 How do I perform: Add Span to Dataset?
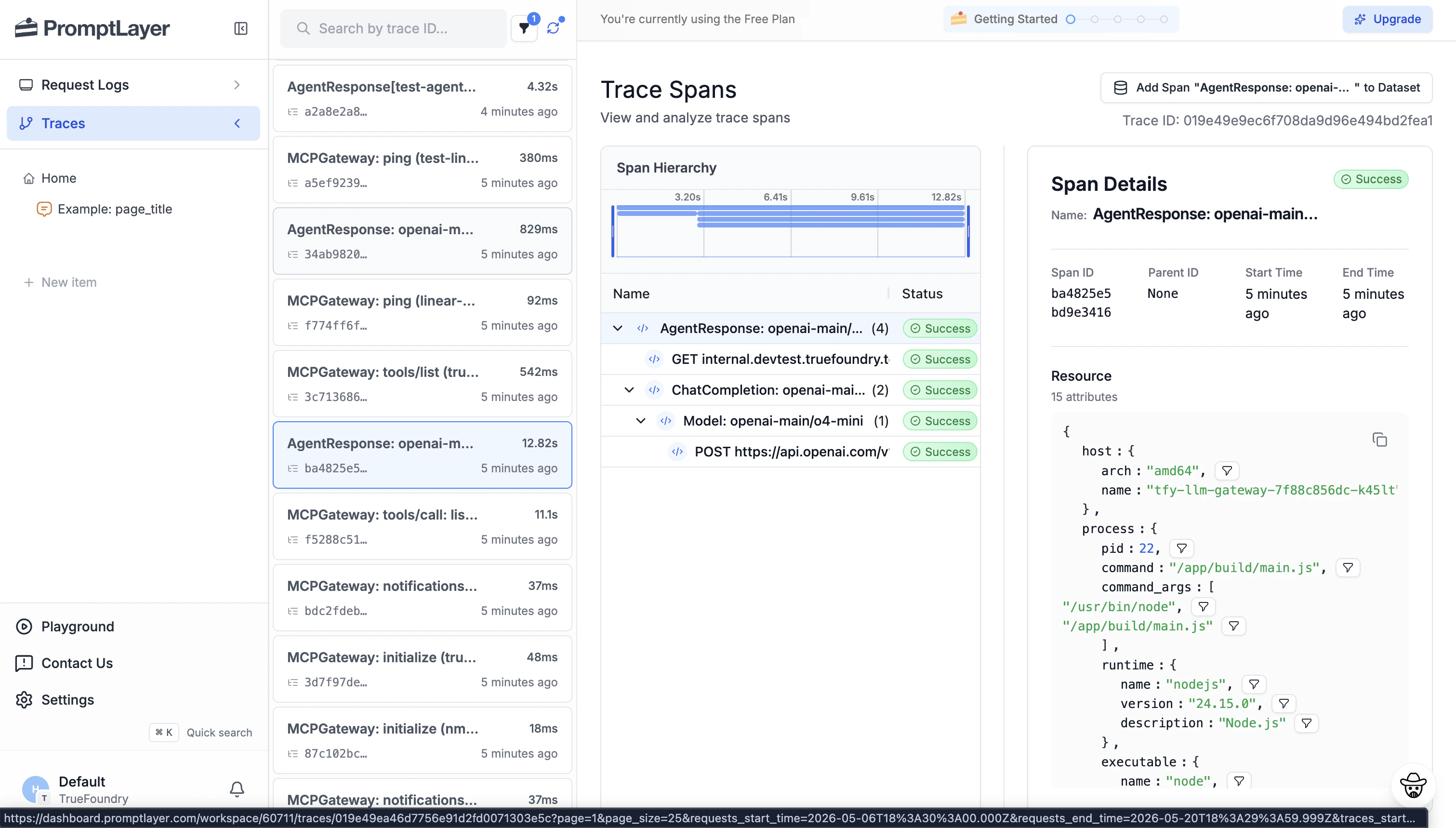(x=1266, y=88)
